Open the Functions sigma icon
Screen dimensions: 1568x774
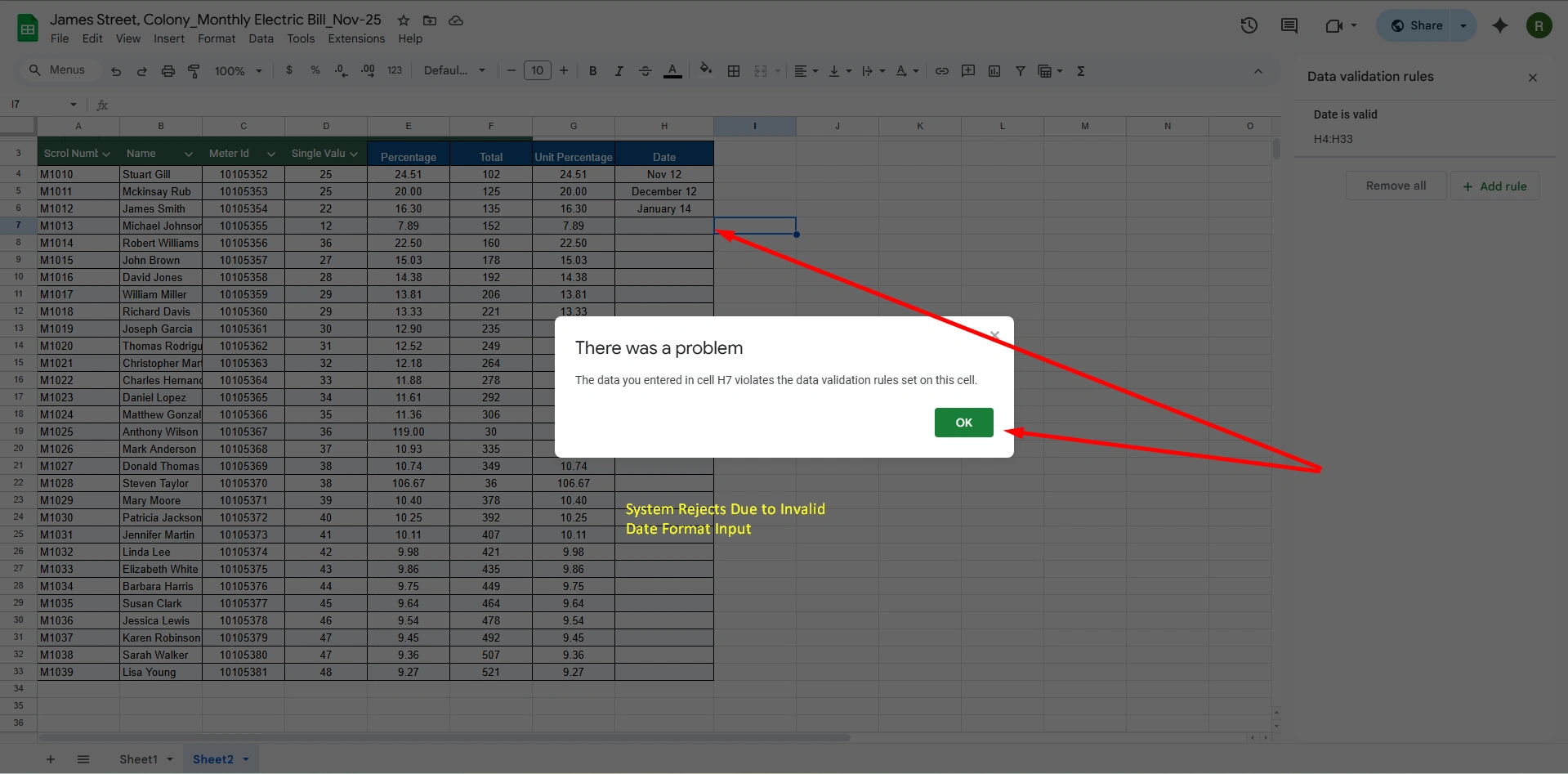(1080, 71)
